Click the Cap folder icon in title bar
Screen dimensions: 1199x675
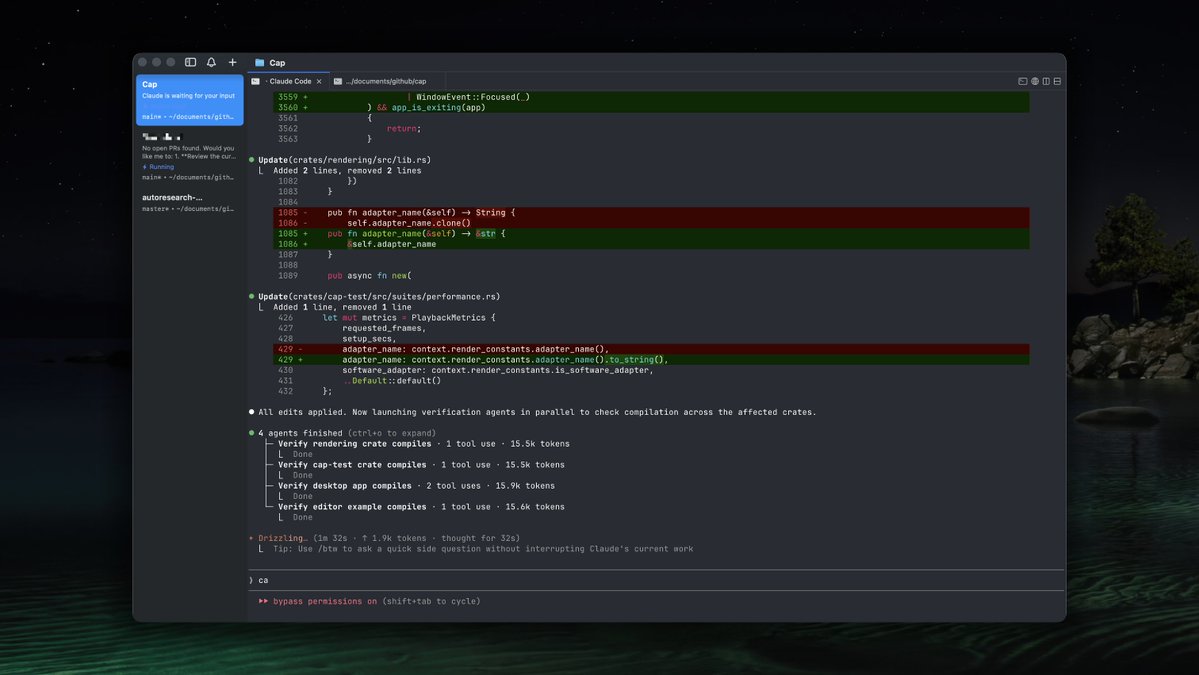pyautogui.click(x=259, y=63)
